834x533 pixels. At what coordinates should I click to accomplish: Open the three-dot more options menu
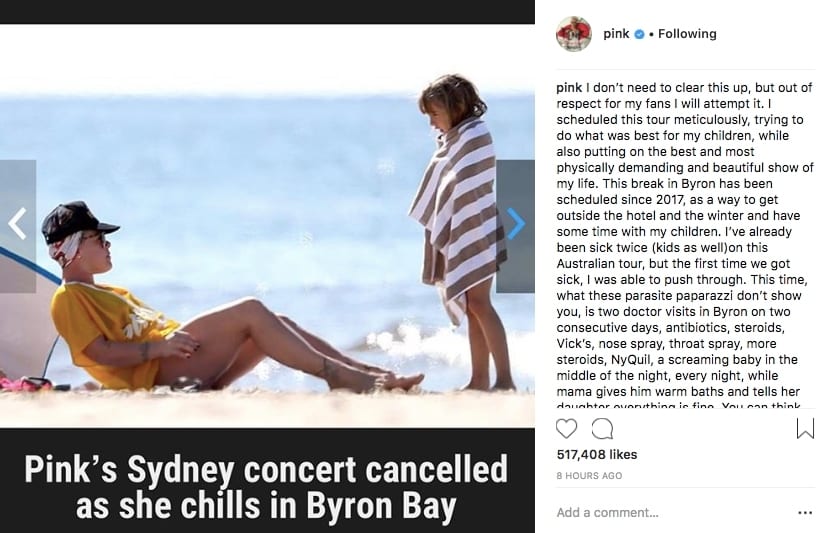click(x=805, y=513)
